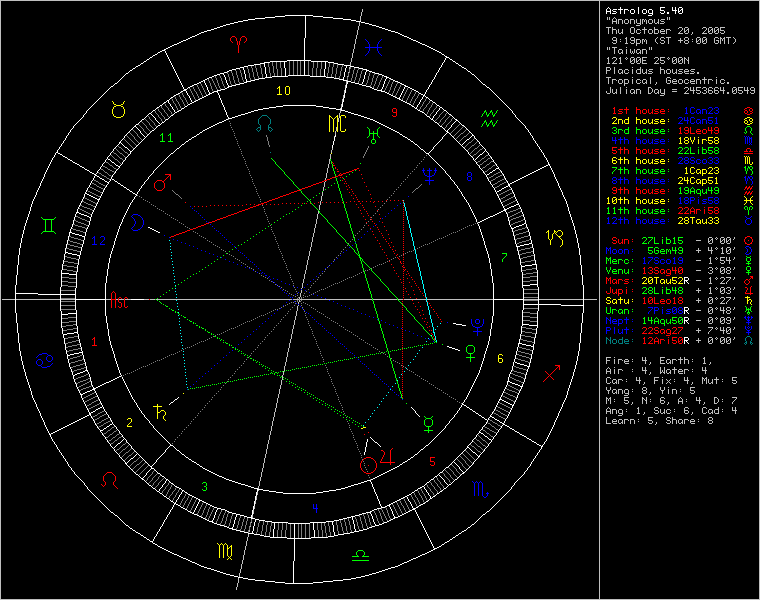Select the '4th house: 18Vir58' row
This screenshot has height=600, width=760.
(x=680, y=141)
